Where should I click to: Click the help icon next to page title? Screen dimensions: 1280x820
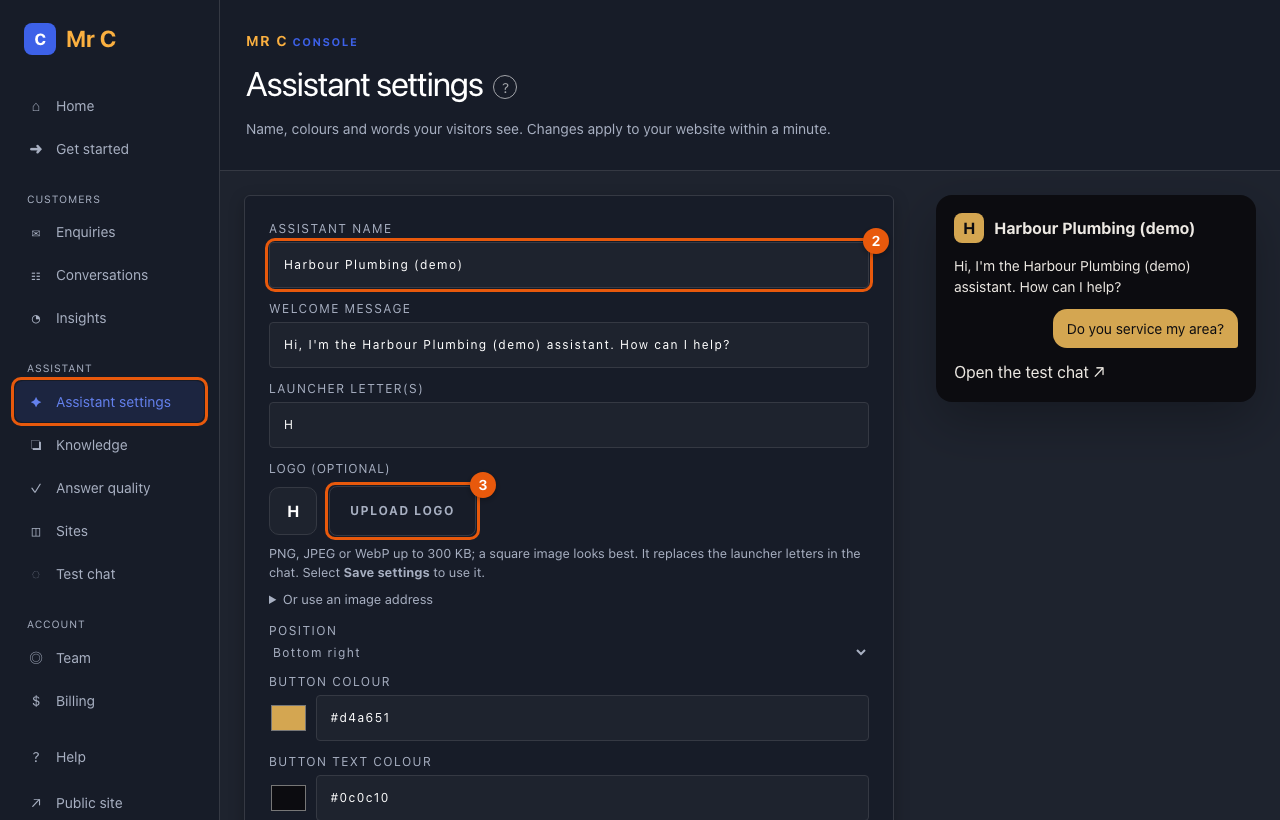click(505, 87)
